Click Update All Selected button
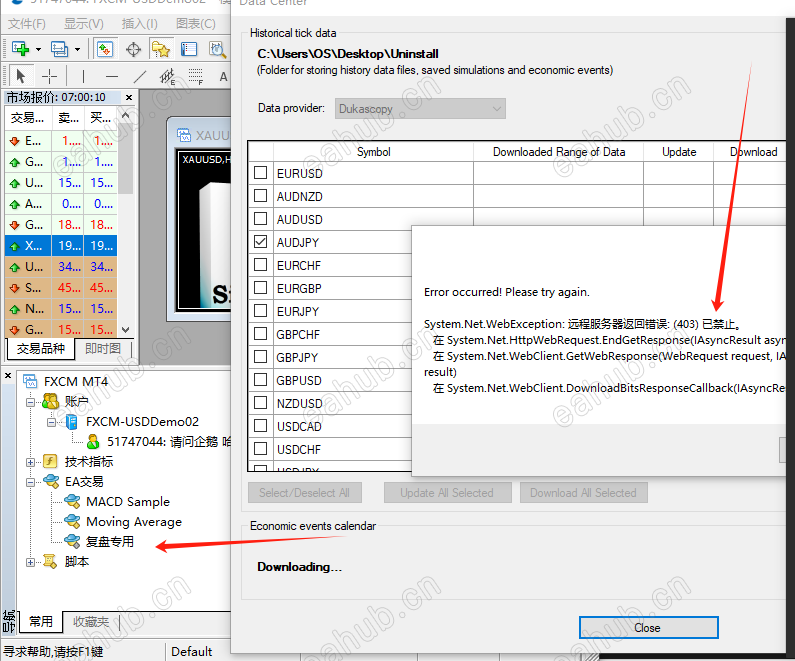 (447, 492)
